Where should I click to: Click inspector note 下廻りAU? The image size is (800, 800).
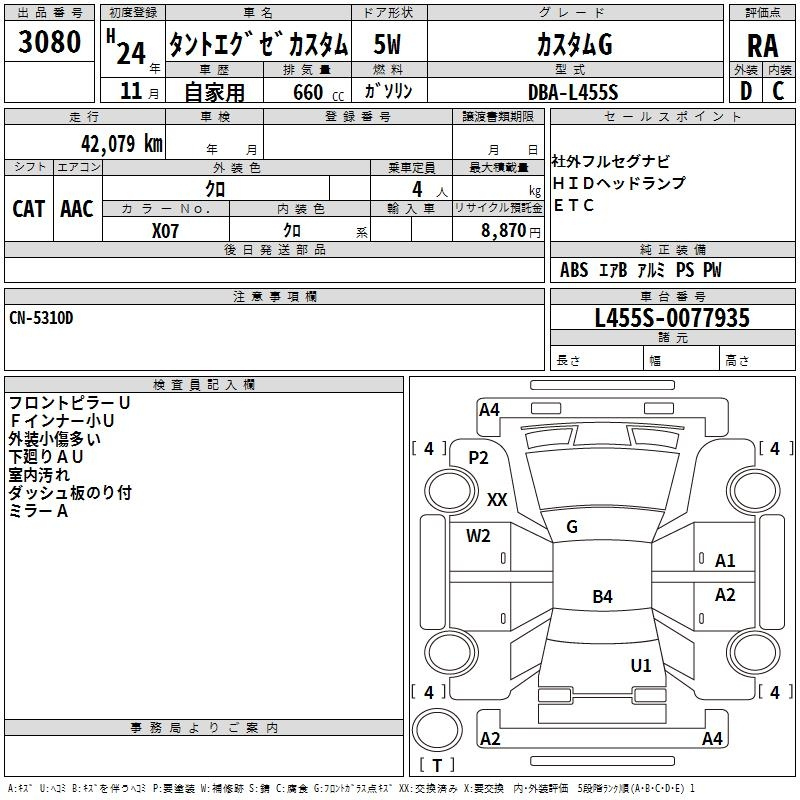click(46, 456)
